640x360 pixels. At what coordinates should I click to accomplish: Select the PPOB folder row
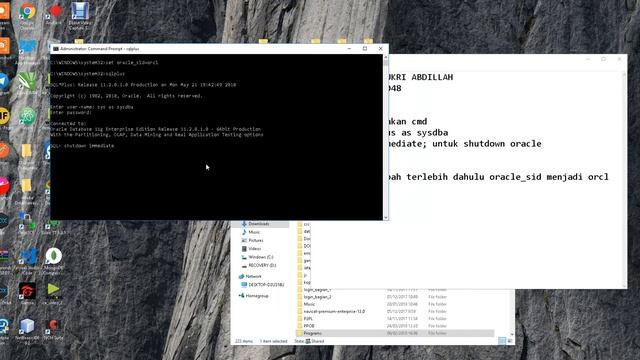coord(395,326)
